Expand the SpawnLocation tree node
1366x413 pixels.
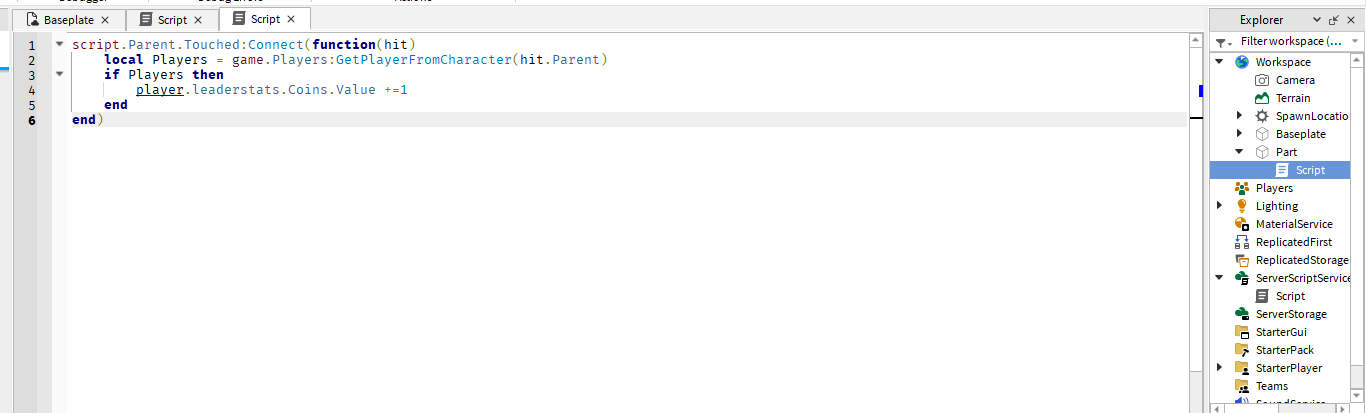(1240, 116)
